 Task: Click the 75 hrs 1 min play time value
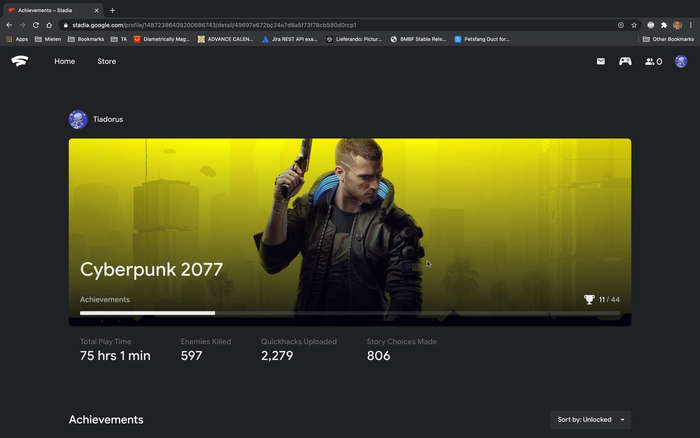coord(115,356)
